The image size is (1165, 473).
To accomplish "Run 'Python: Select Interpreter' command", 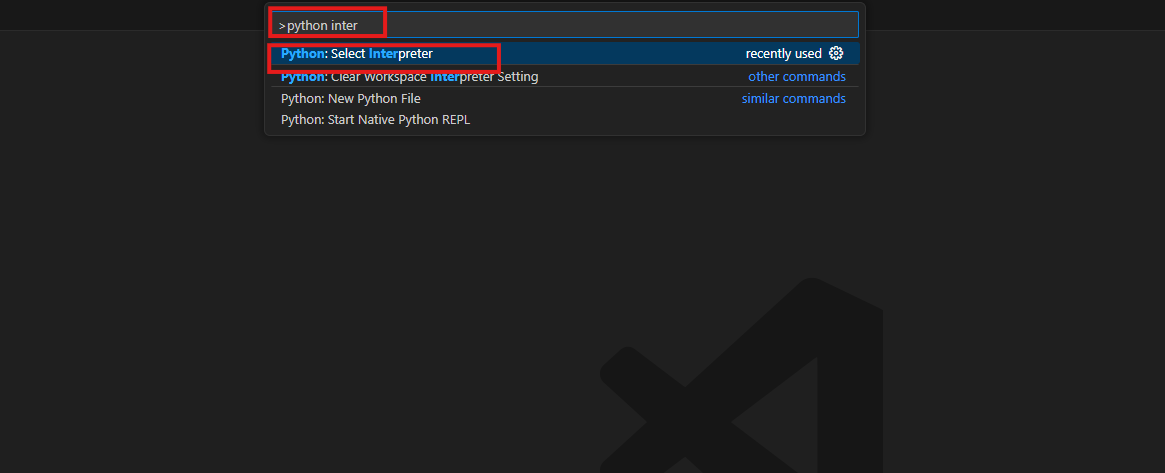I will click(x=565, y=53).
